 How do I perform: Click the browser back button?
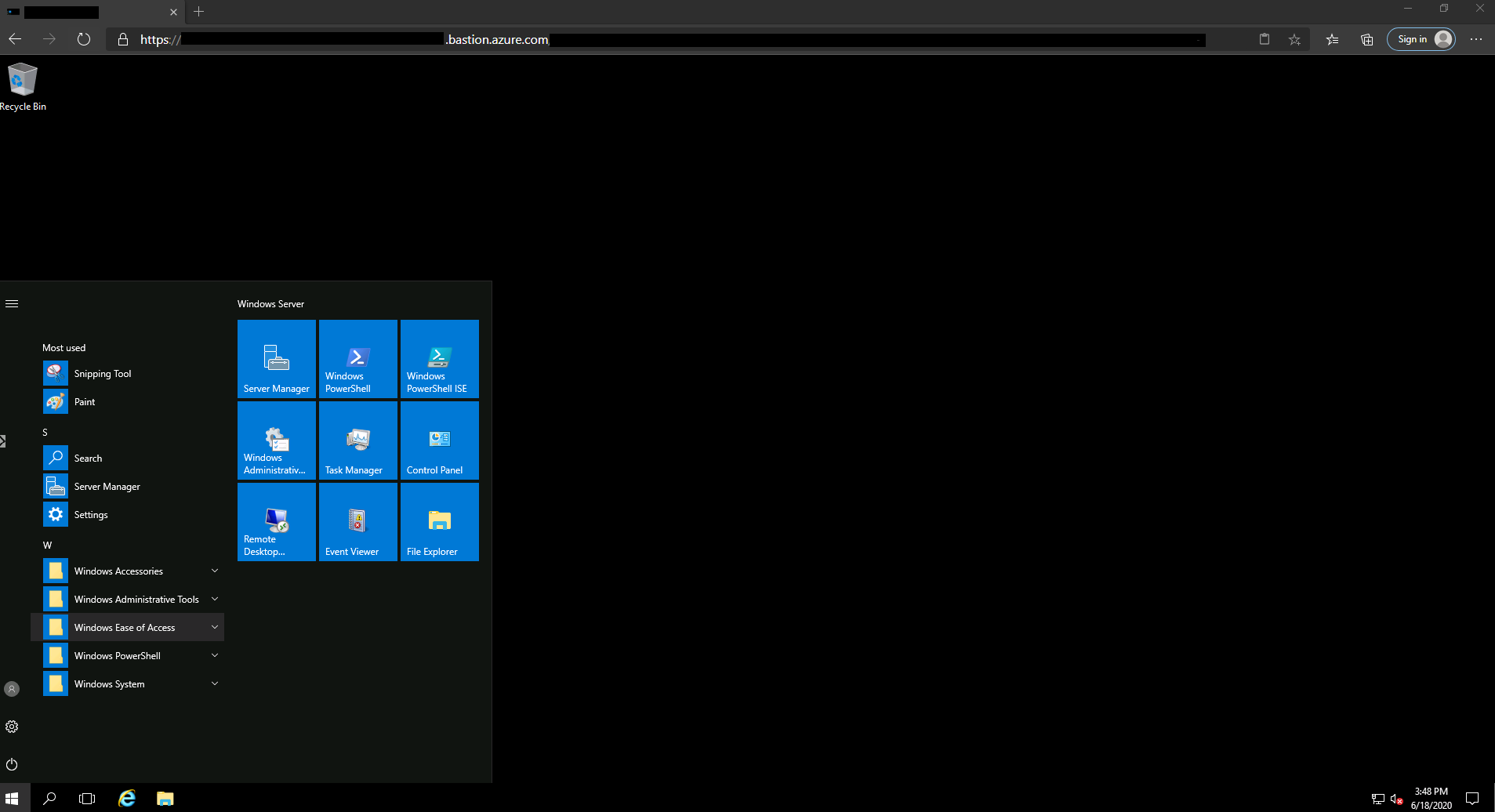pyautogui.click(x=15, y=39)
